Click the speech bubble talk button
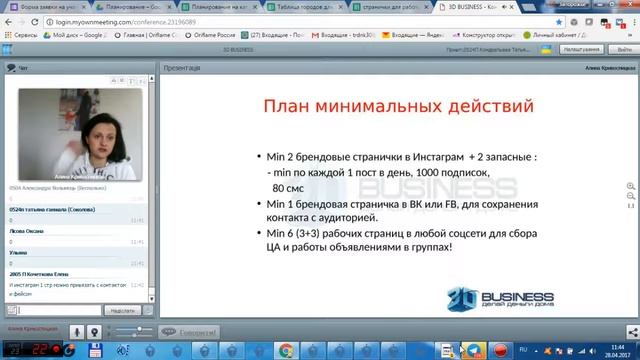The height and width of the screenshot is (360, 640). [189, 332]
